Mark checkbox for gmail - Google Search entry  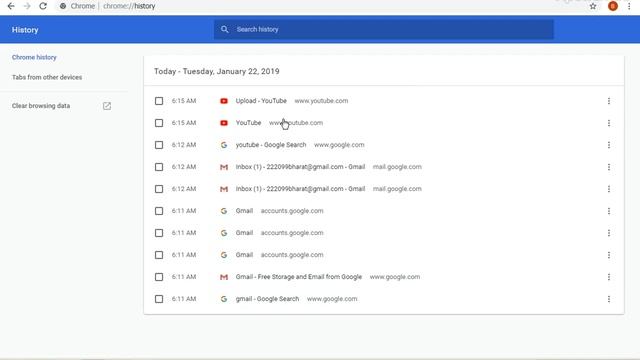point(159,299)
